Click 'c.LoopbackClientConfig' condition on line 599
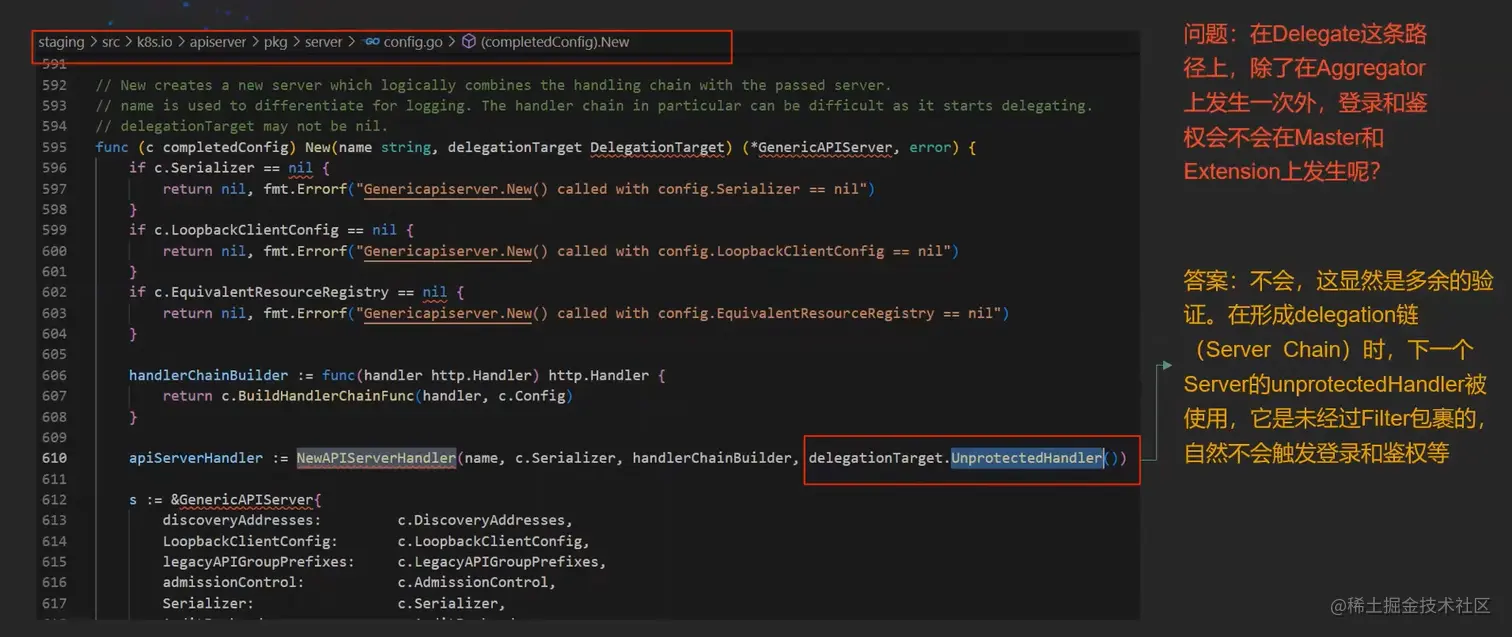 tap(246, 230)
